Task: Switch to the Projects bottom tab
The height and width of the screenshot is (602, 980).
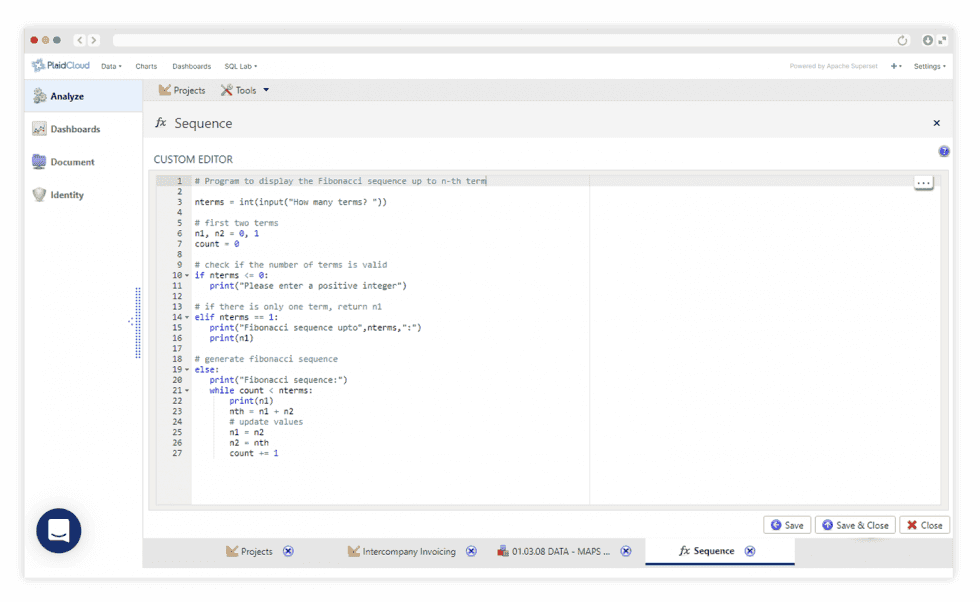Action: 249,551
